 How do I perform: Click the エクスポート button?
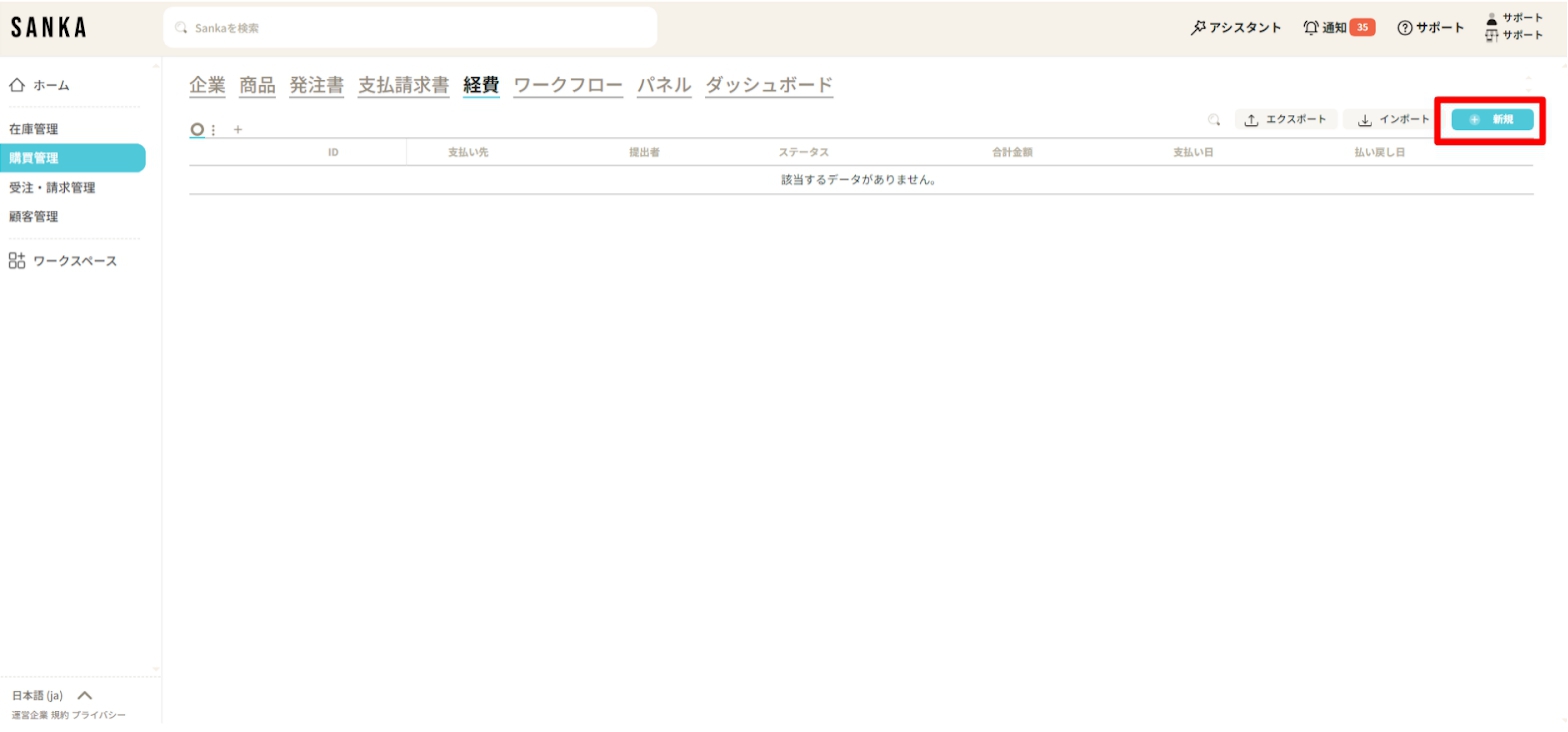[1286, 120]
